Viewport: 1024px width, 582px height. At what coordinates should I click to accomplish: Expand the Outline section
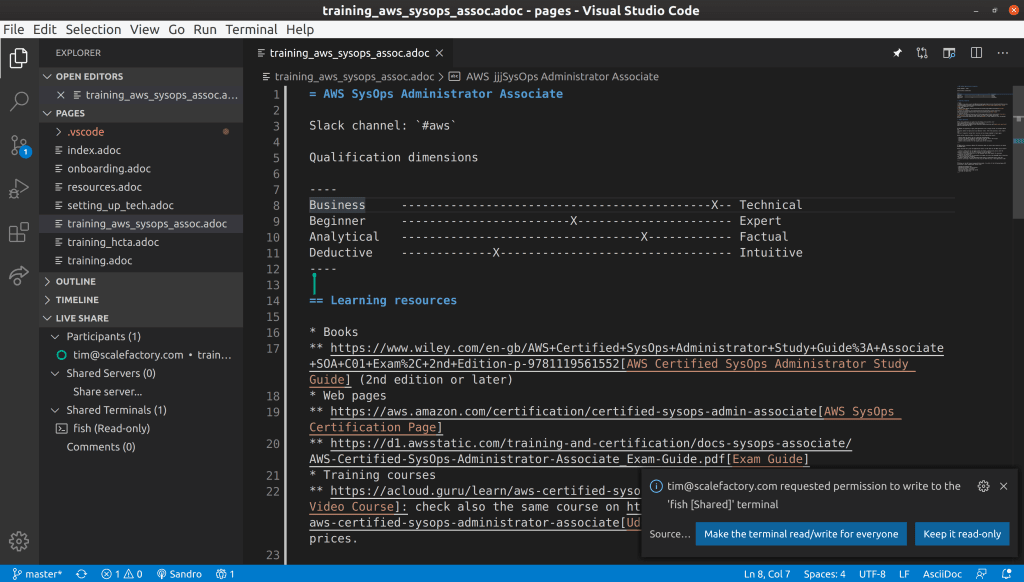click(141, 282)
